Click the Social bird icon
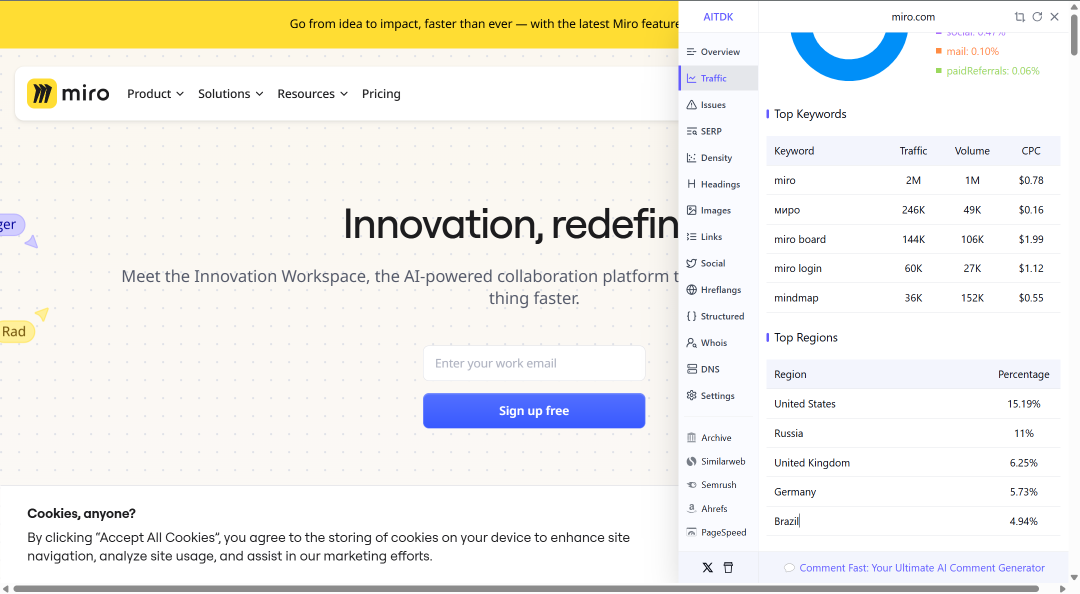 point(692,263)
